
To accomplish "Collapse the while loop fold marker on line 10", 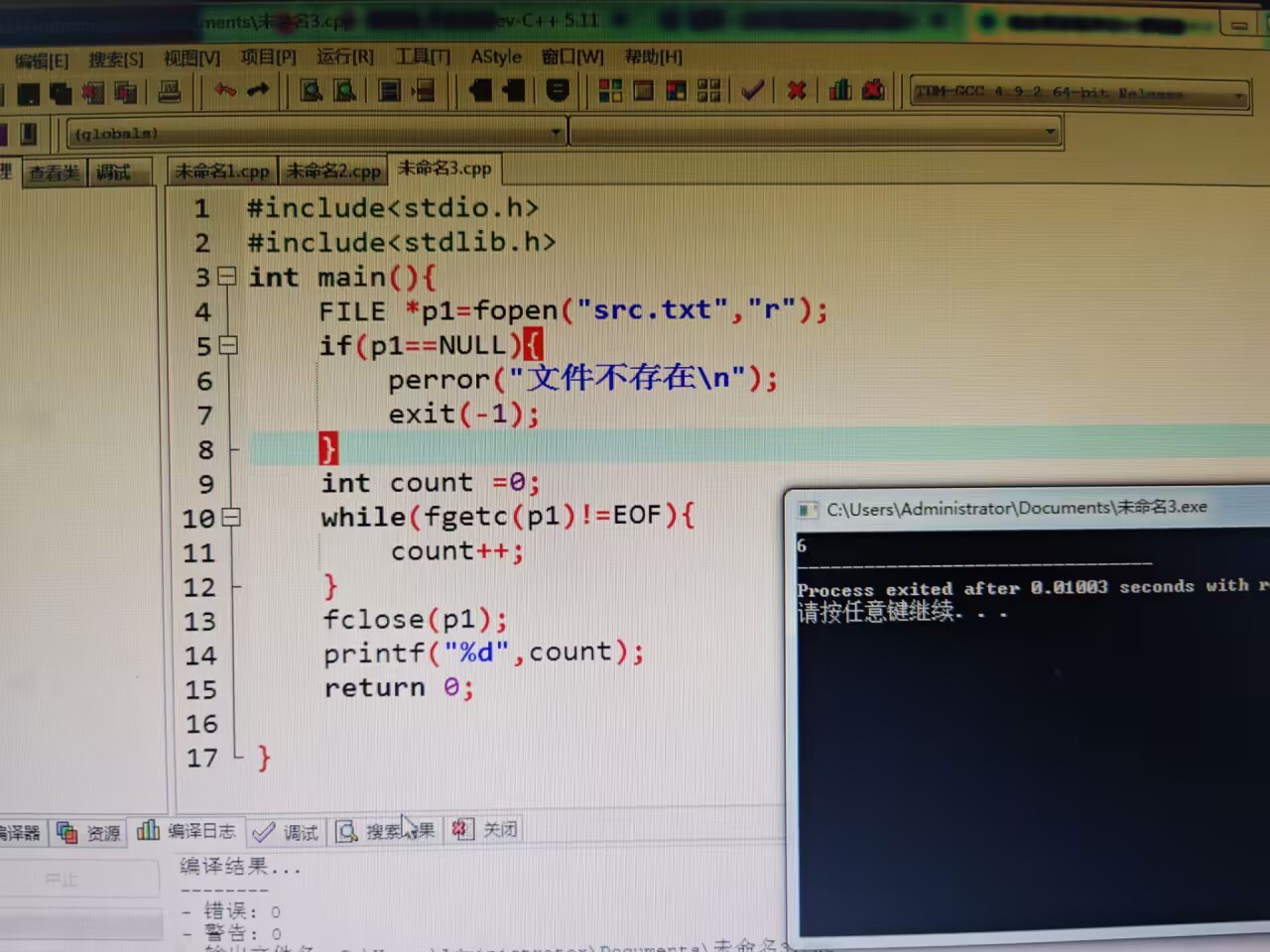I will click(x=231, y=518).
